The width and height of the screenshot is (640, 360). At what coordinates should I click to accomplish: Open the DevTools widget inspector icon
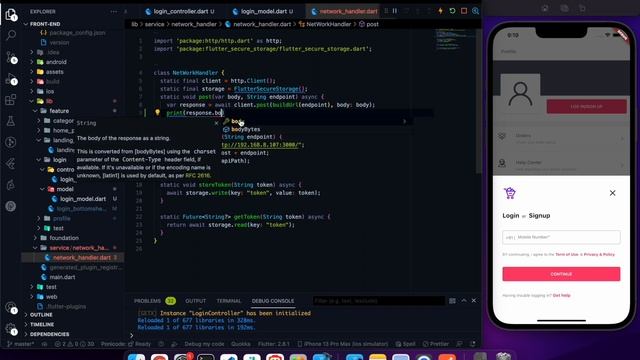click(476, 11)
